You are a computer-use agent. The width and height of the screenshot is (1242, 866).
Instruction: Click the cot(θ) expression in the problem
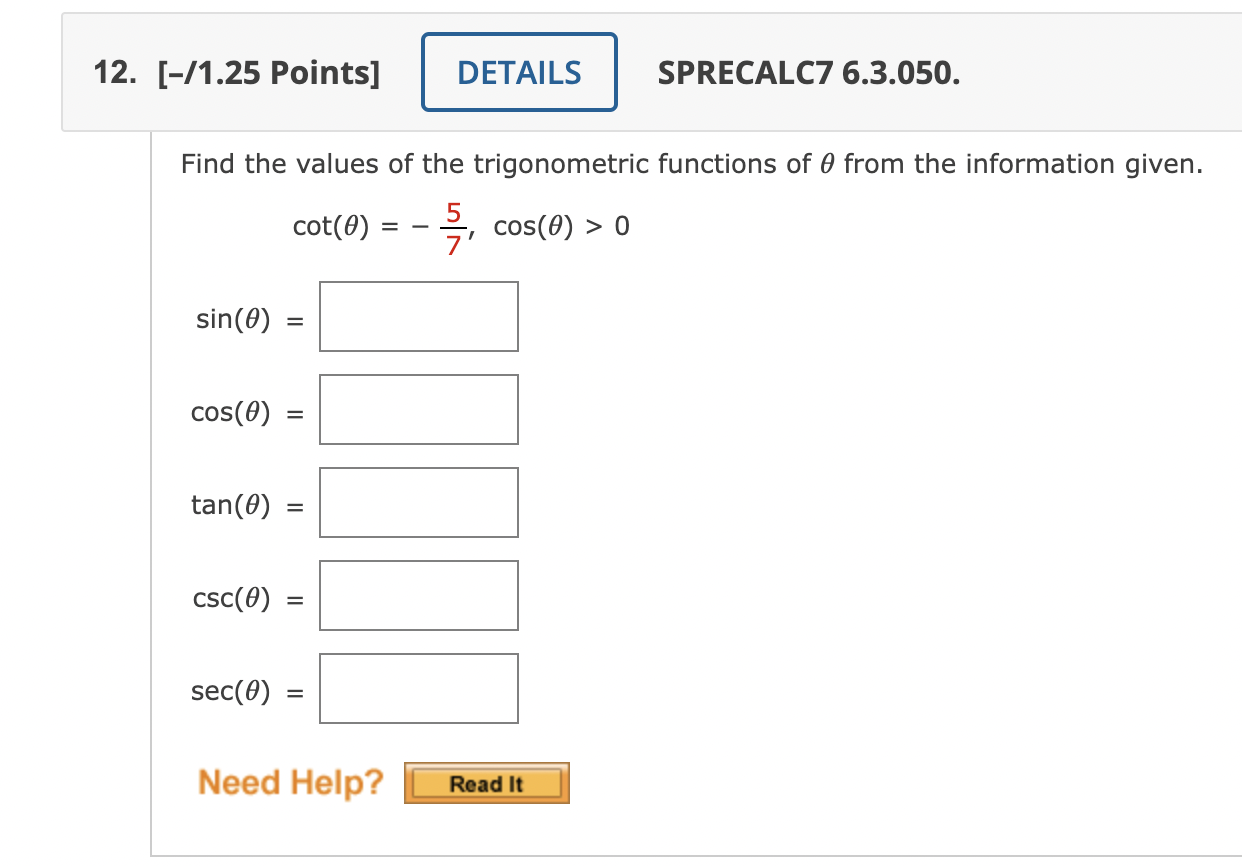pyautogui.click(x=330, y=226)
